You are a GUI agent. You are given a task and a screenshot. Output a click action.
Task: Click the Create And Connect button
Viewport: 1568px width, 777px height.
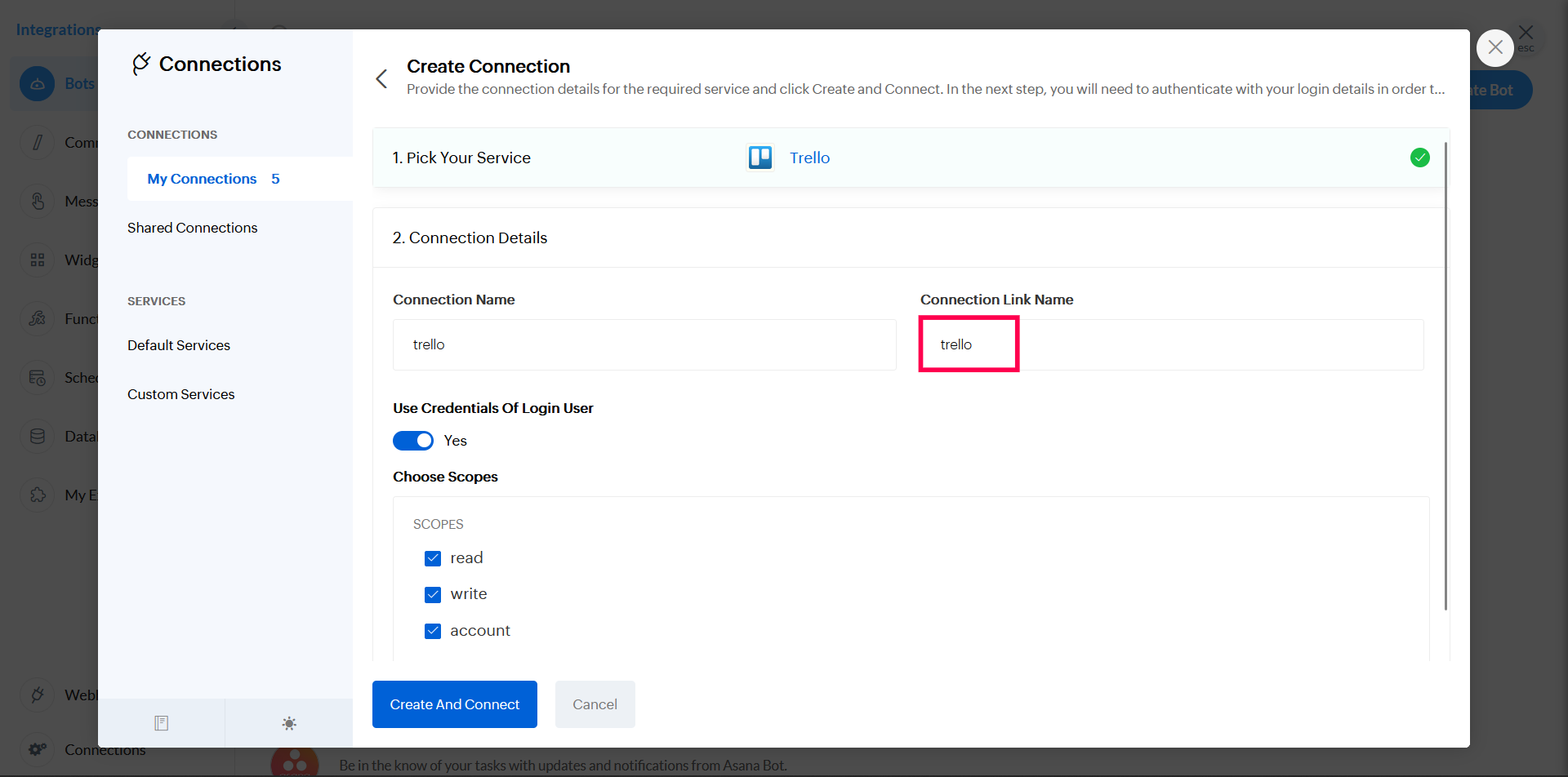tap(454, 704)
